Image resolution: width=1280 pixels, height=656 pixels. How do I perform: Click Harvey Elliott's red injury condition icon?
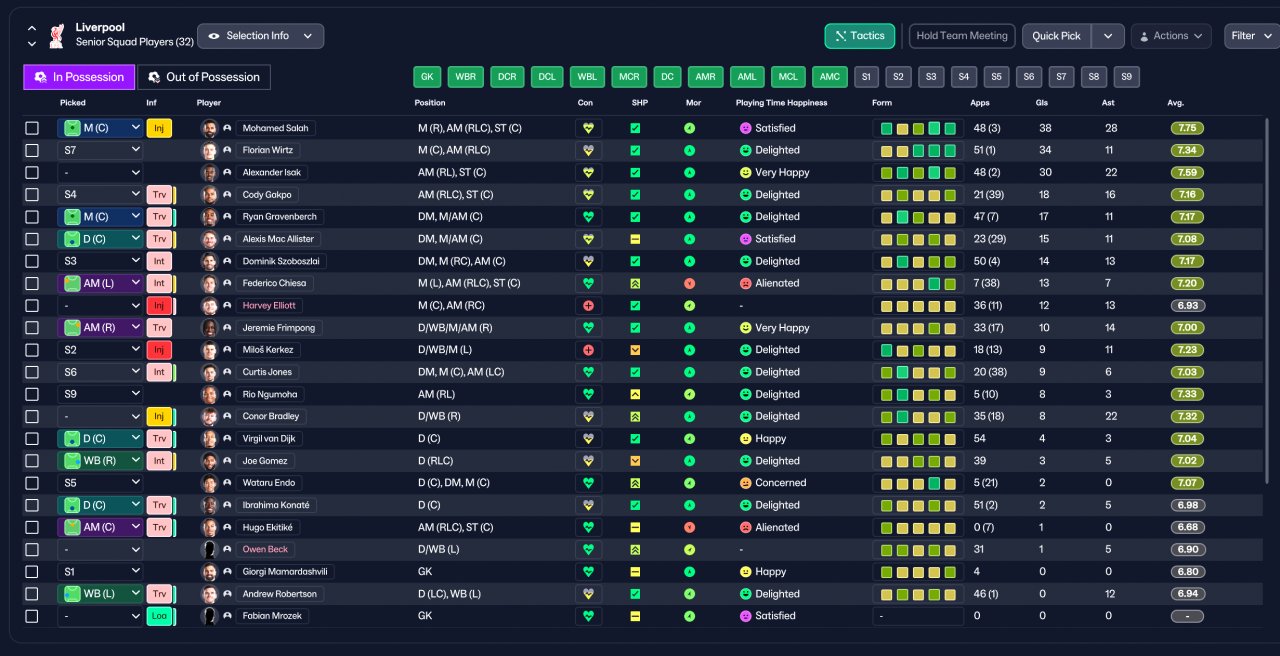[x=589, y=306]
